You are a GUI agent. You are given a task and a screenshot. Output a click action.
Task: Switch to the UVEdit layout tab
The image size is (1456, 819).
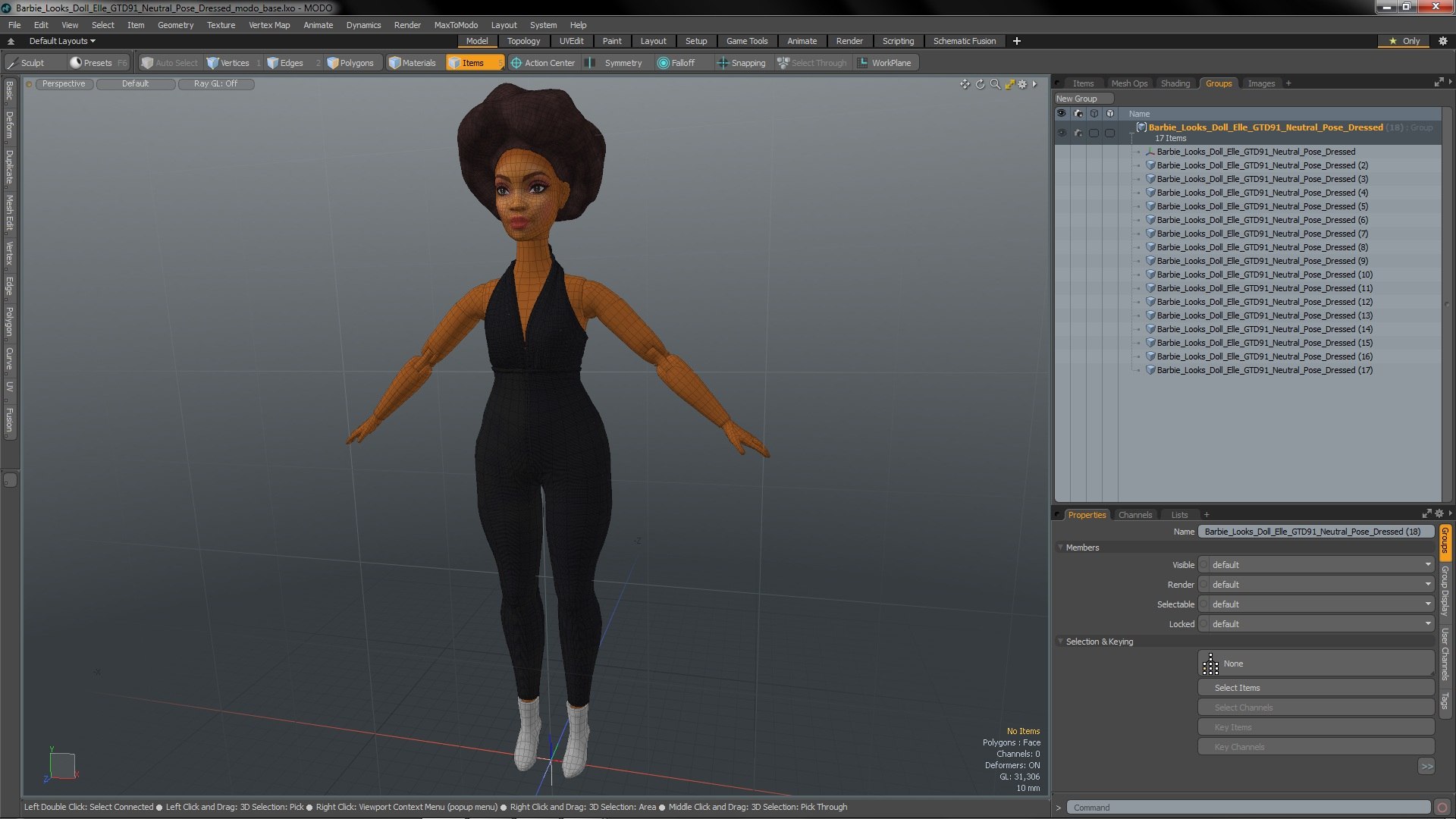(571, 41)
